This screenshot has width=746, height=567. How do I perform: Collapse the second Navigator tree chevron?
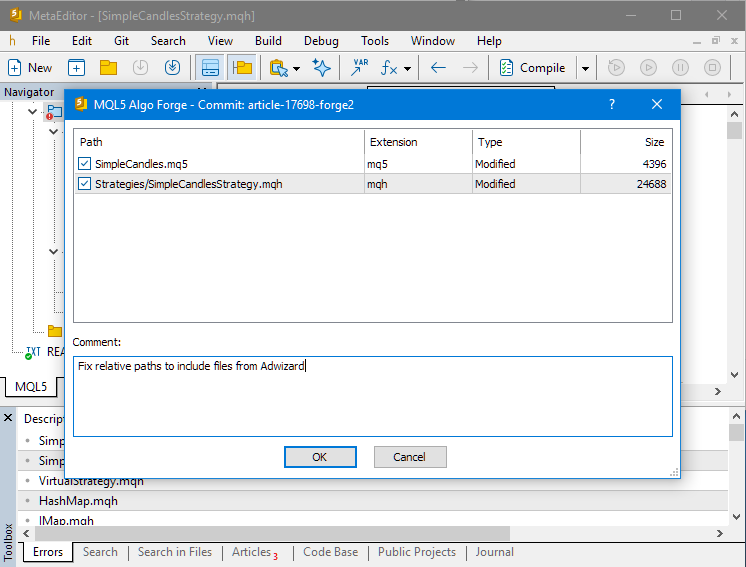[53, 132]
